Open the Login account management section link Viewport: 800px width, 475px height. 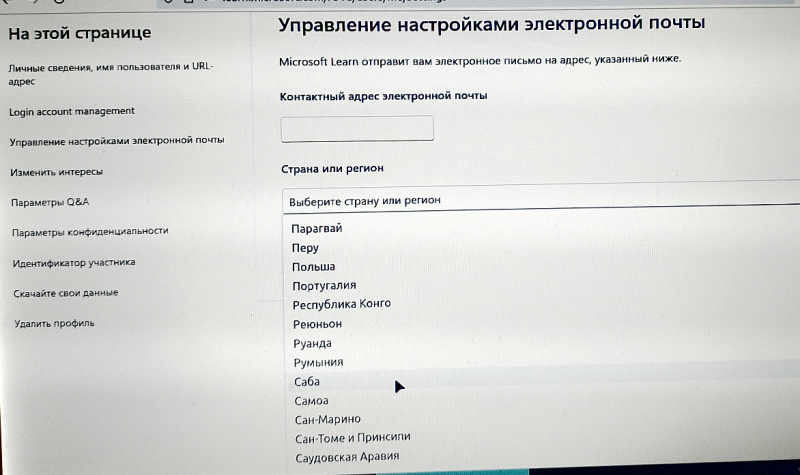coord(71,111)
